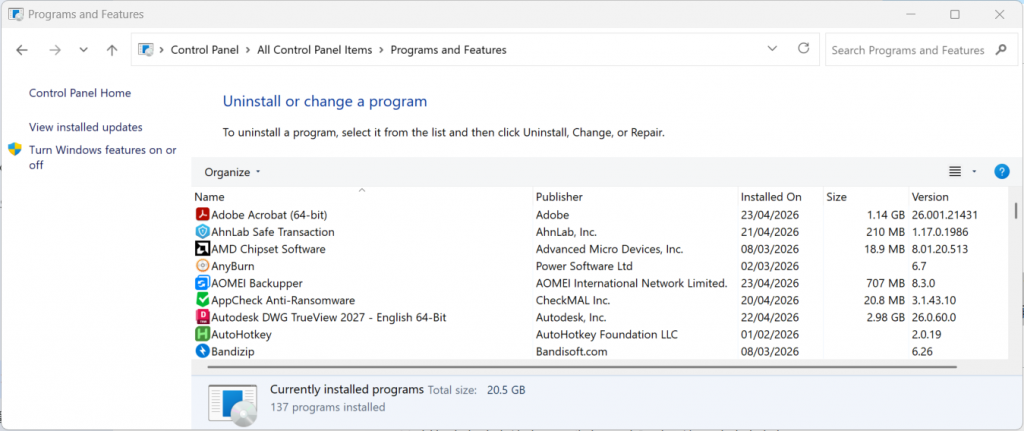Click the 137 programs installed text

pyautogui.click(x=328, y=407)
